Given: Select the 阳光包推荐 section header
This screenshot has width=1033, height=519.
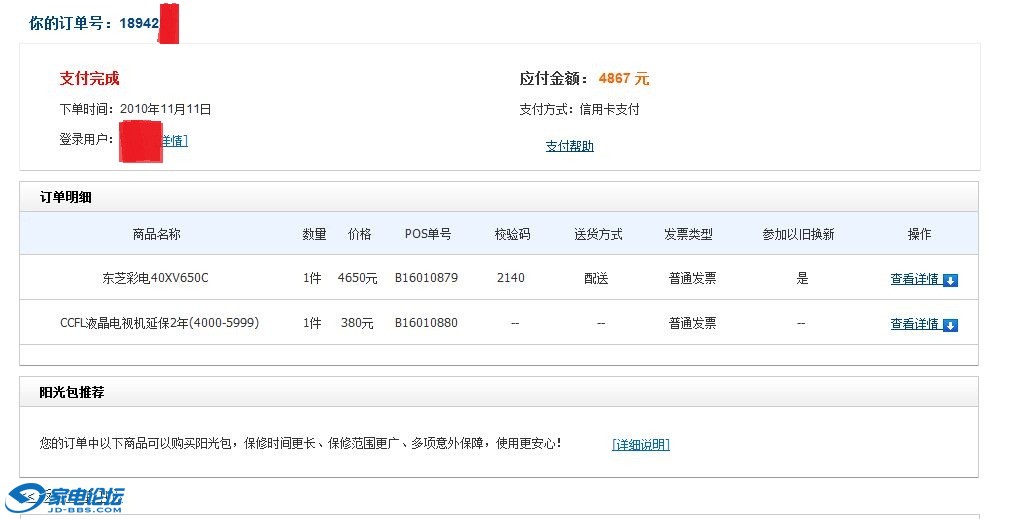Looking at the screenshot, I should 72,392.
